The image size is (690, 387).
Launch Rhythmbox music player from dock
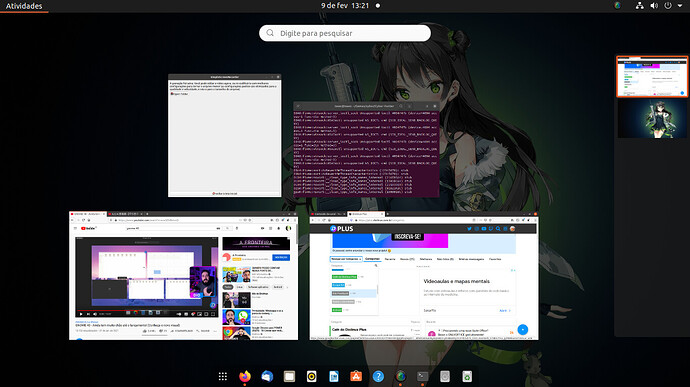point(312,376)
